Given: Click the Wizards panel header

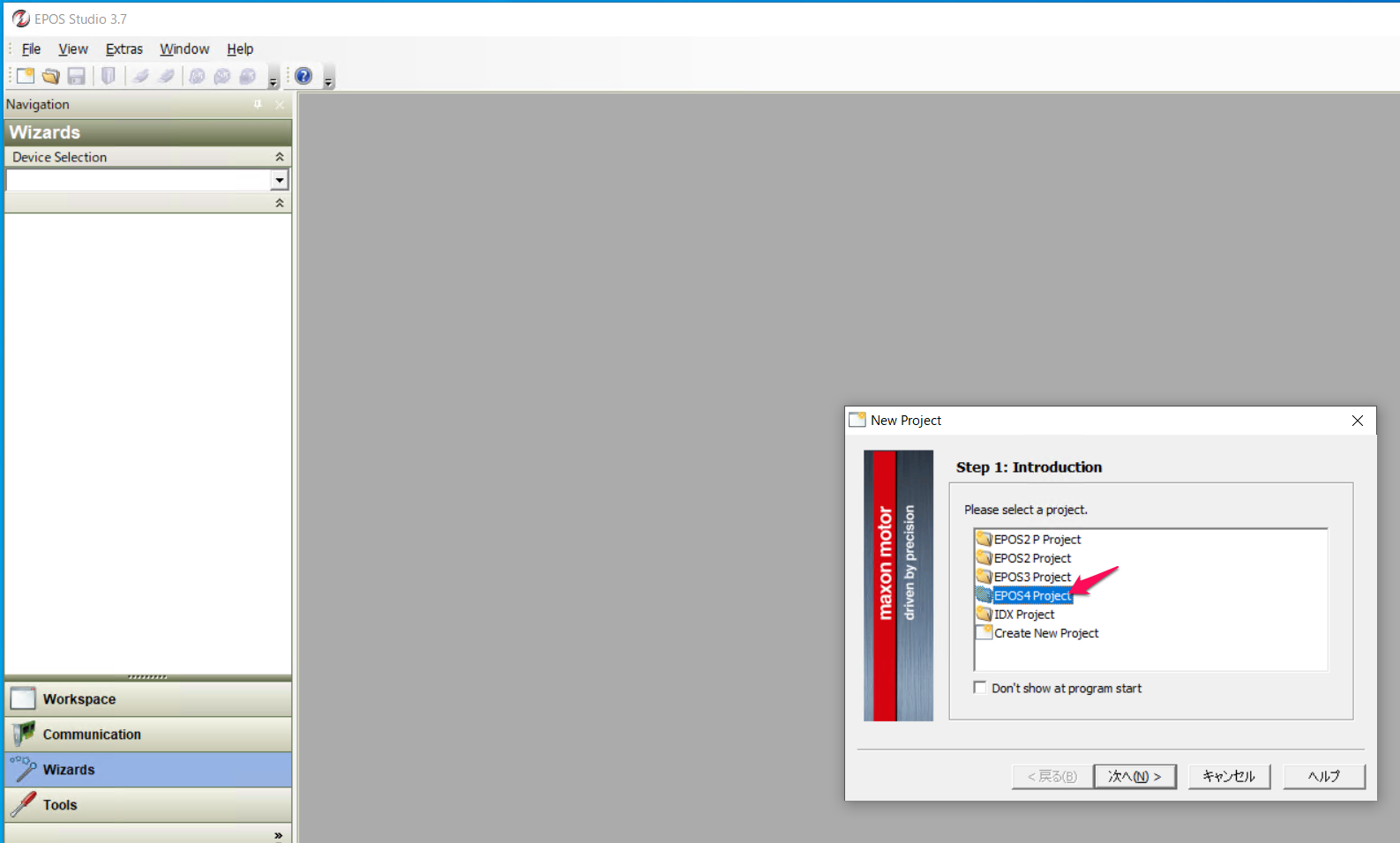Looking at the screenshot, I should point(148,132).
